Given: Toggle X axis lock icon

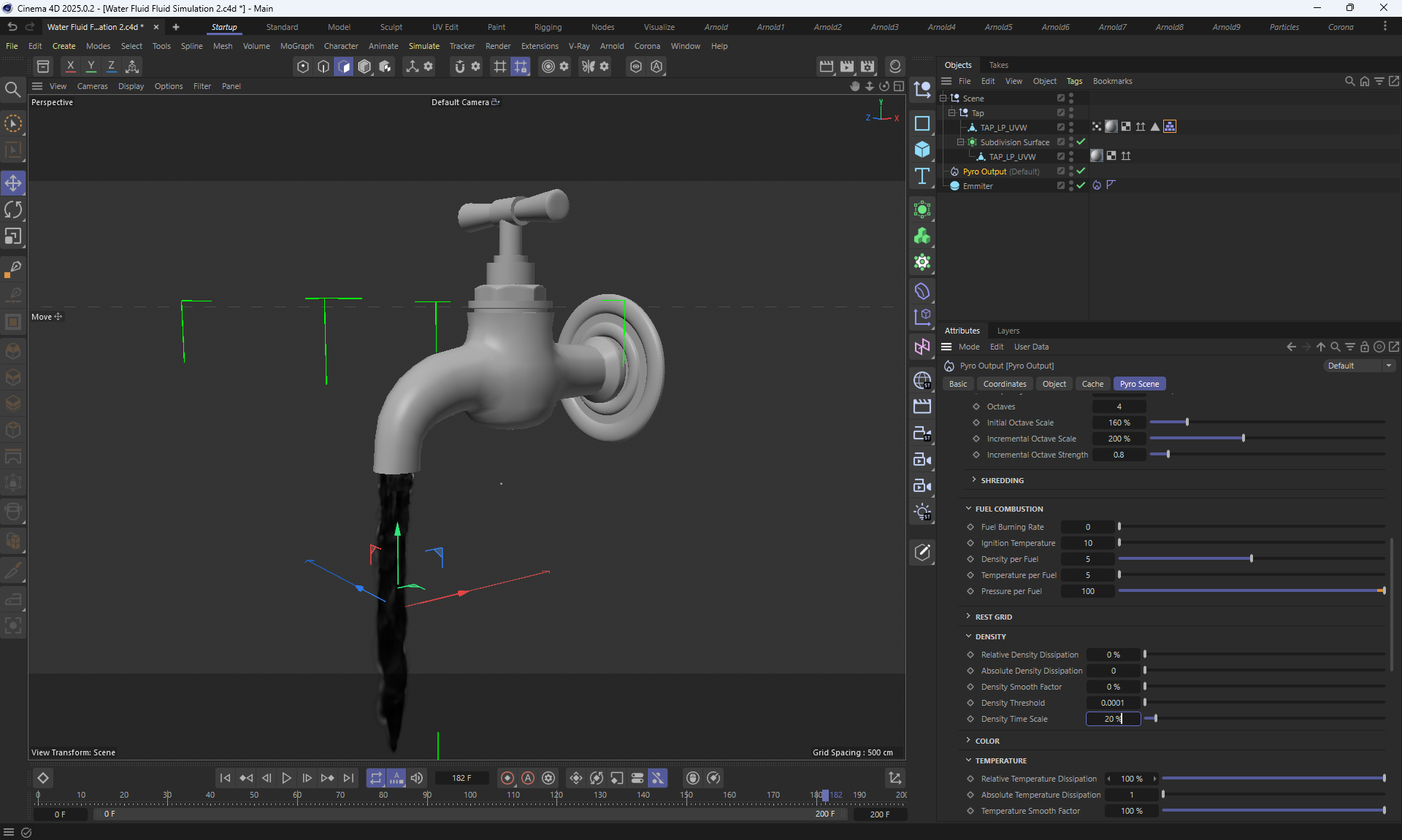Looking at the screenshot, I should (x=70, y=66).
